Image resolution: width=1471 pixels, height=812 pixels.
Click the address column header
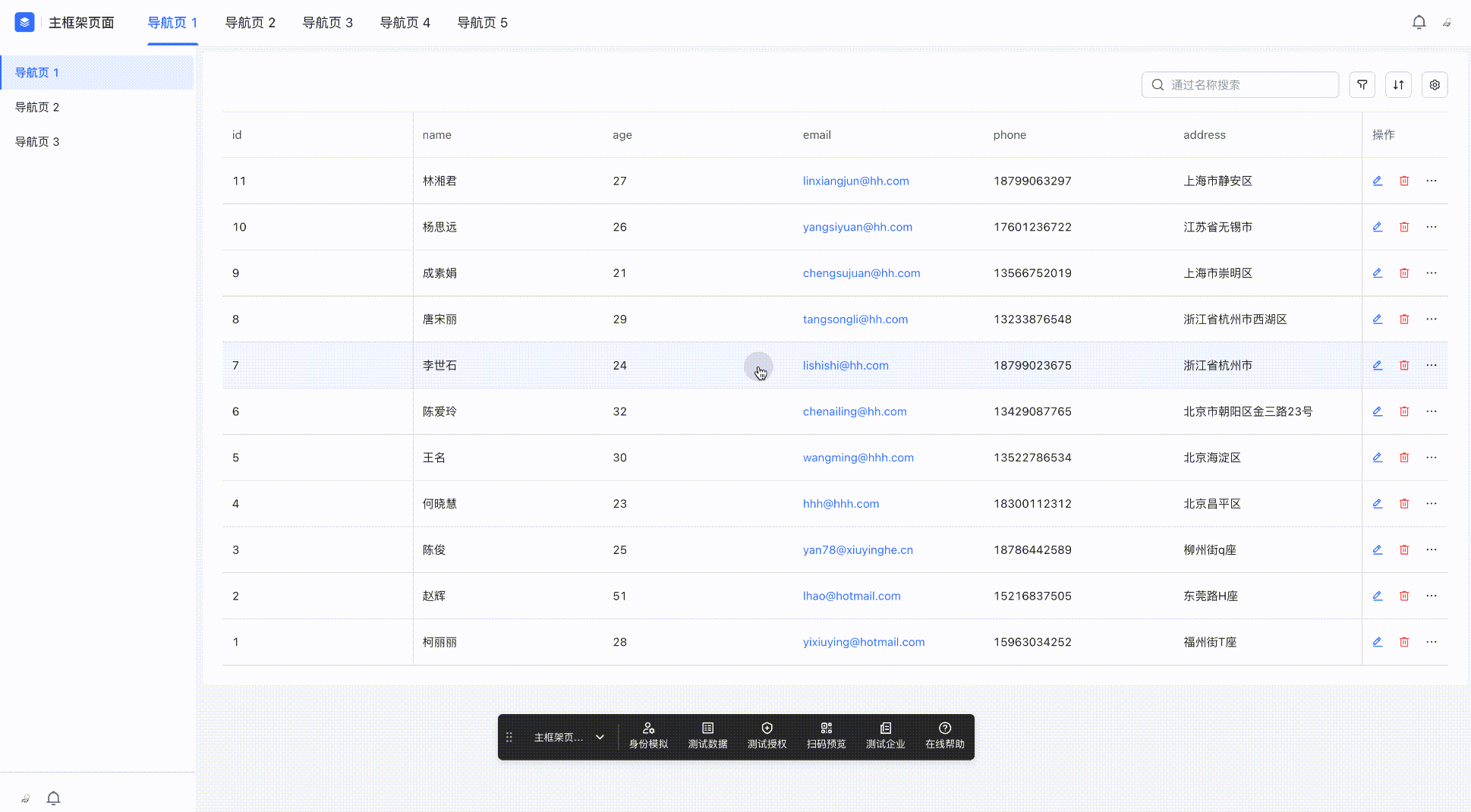click(1205, 135)
